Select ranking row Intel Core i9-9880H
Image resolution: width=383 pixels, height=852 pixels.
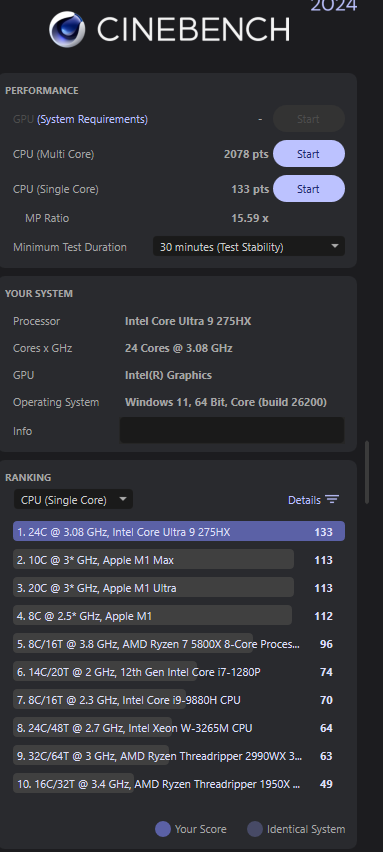coord(179,700)
